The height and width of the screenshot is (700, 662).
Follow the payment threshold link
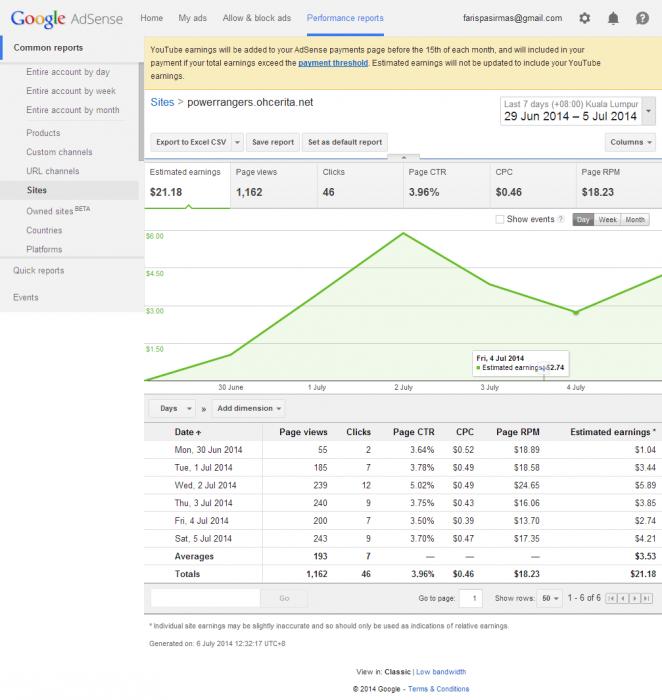tap(333, 63)
